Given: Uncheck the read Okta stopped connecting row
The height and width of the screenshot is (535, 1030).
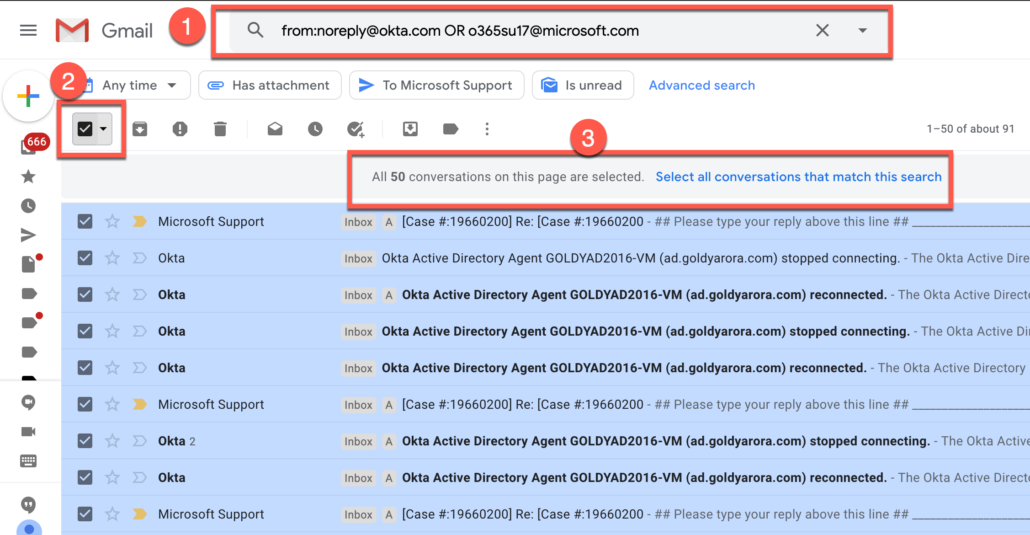Looking at the screenshot, I should pyautogui.click(x=85, y=258).
